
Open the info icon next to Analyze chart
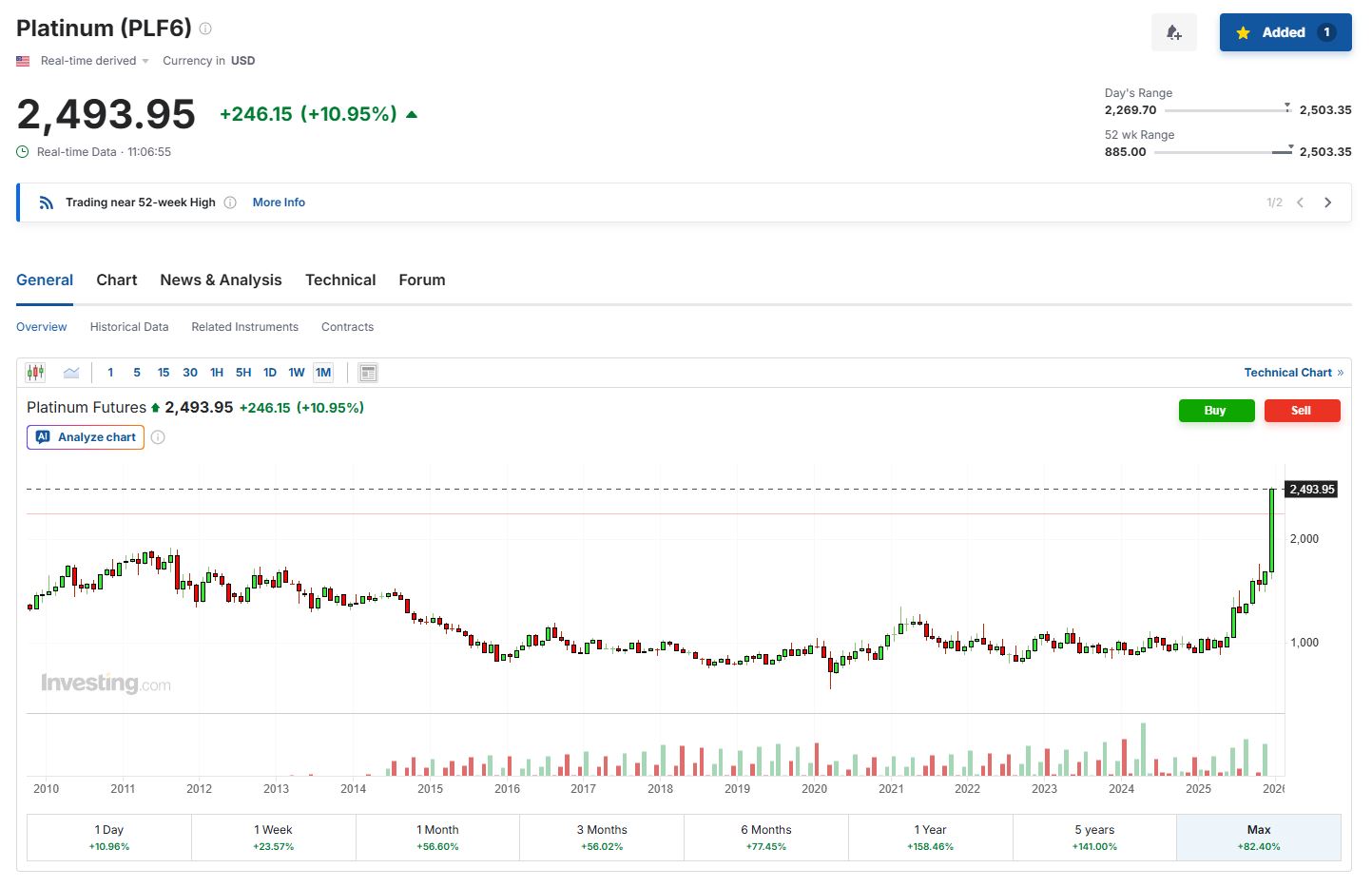point(158,437)
